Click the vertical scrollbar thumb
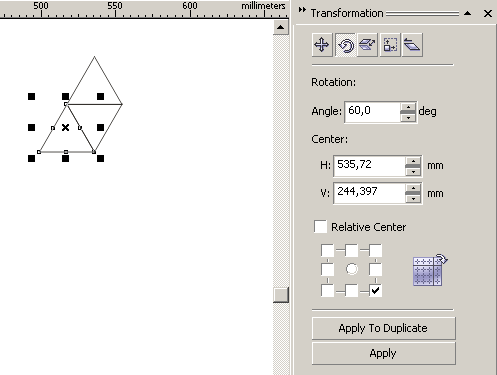497x375 pixels. (281, 295)
